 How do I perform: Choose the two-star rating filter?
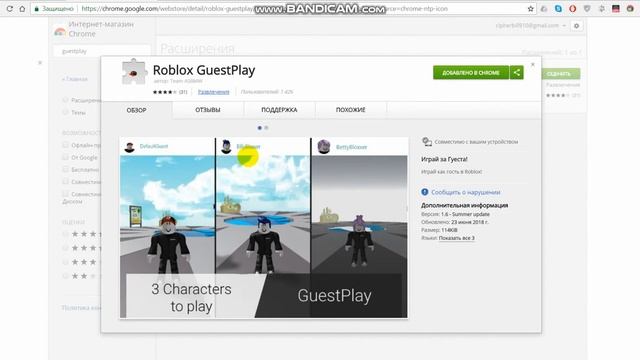(x=65, y=276)
